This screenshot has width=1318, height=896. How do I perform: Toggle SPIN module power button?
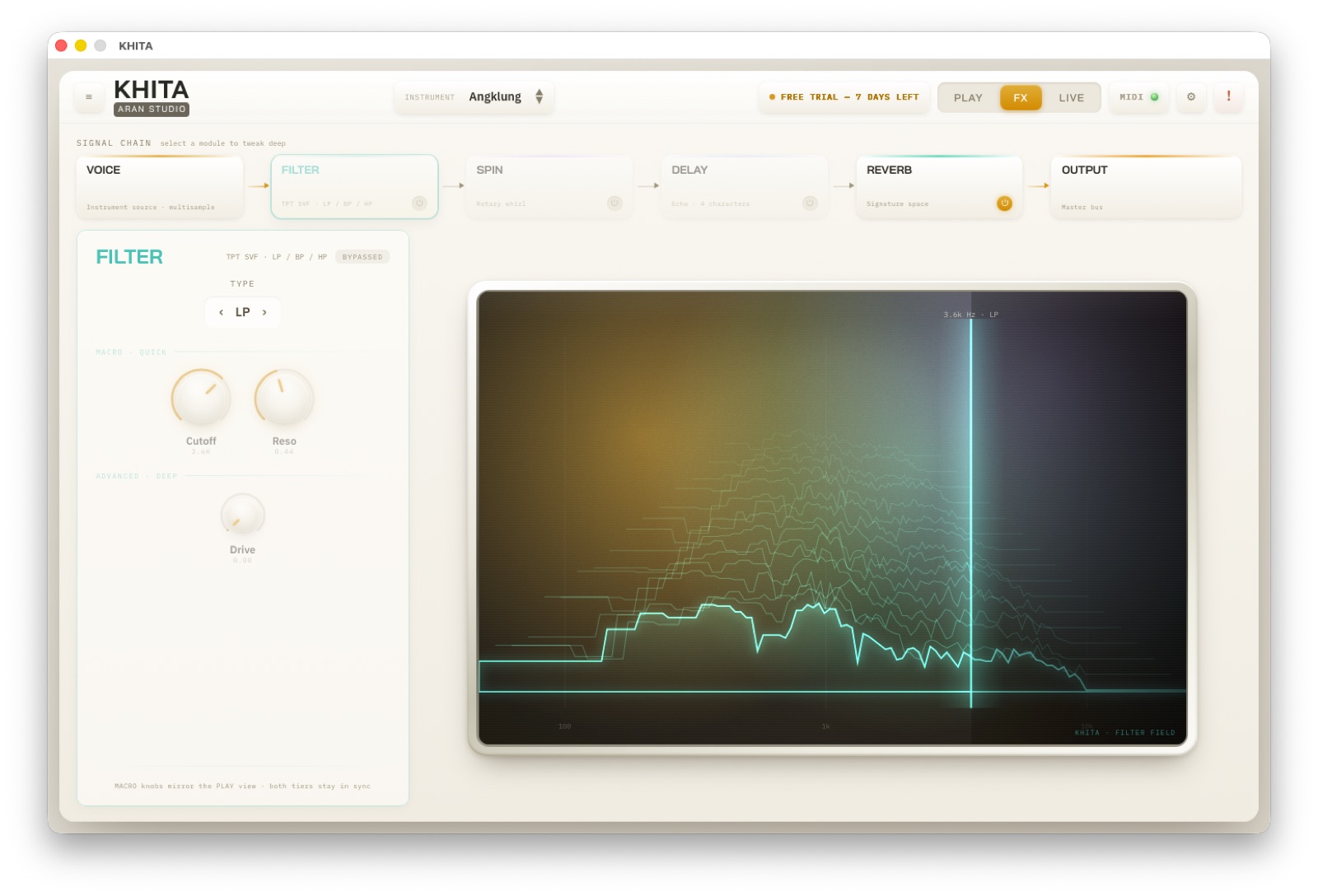coord(615,203)
